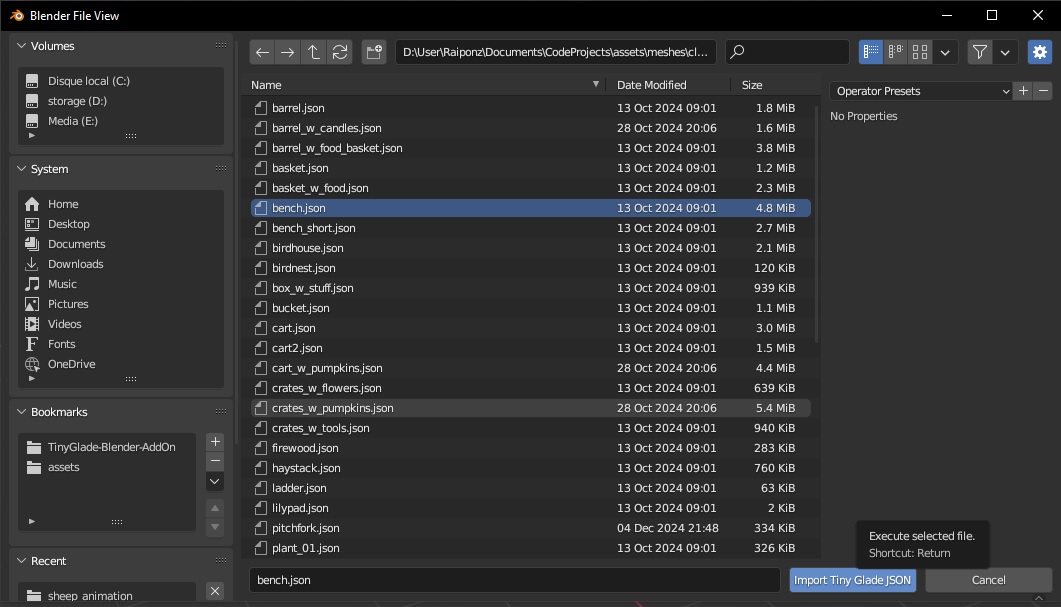The height and width of the screenshot is (607, 1061).
Task: Switch to thumbnails display mode
Action: click(920, 52)
